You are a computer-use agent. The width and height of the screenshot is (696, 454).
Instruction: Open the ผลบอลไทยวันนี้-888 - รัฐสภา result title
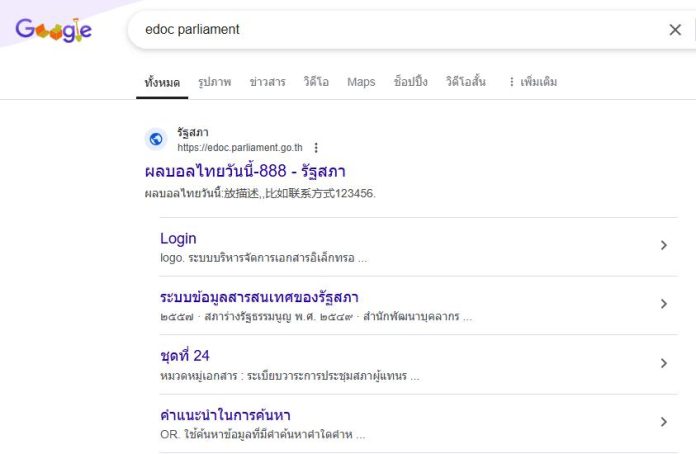(245, 171)
